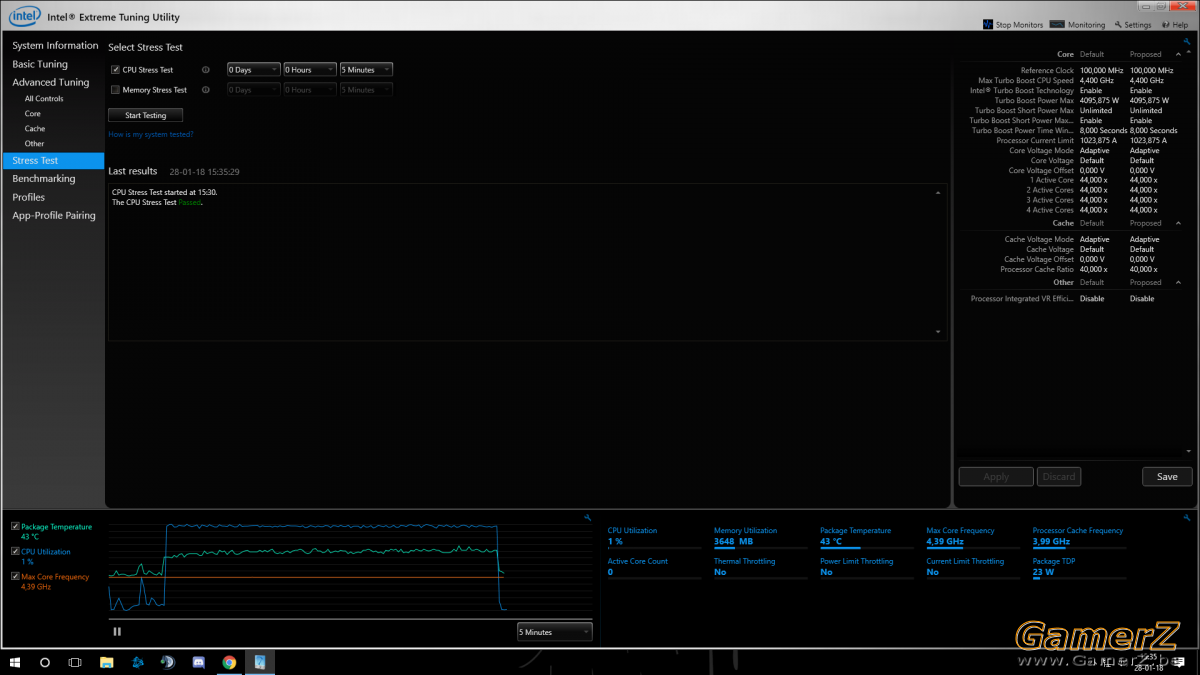Open System Information page
Screen dimensions: 1200x675
55,46
